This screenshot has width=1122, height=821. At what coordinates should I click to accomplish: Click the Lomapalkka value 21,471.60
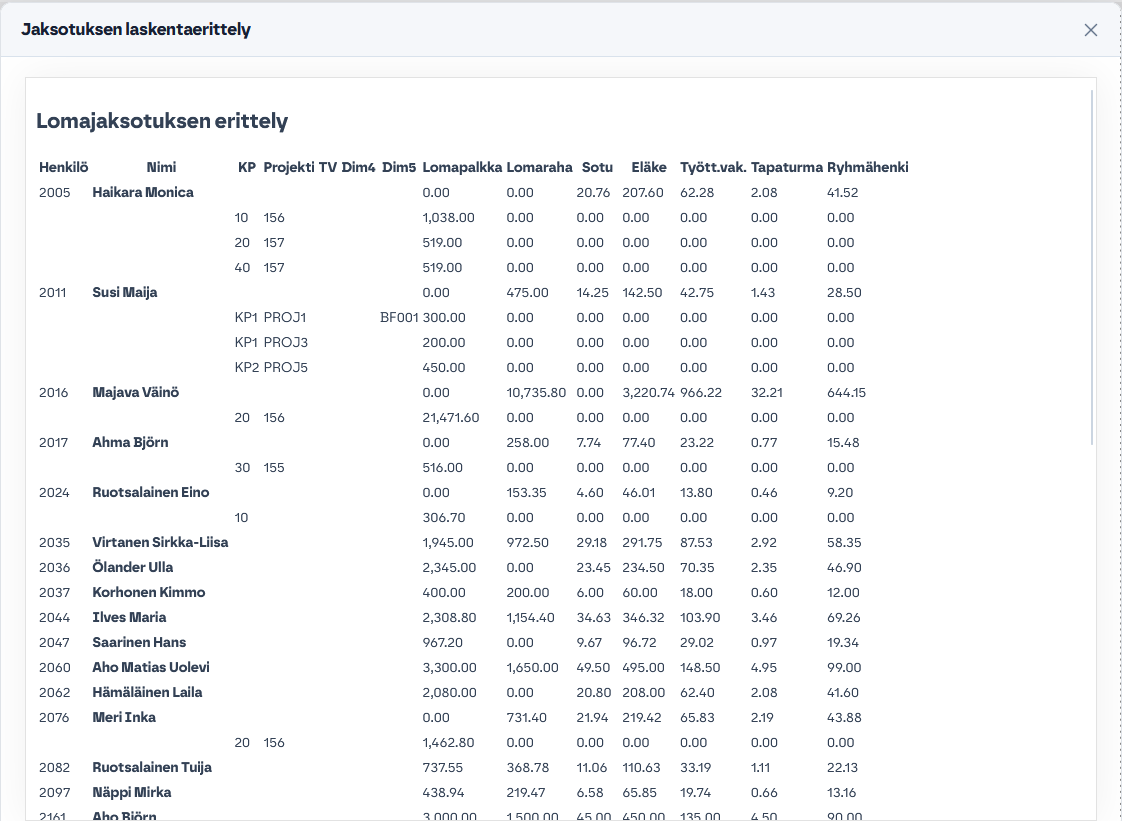(x=451, y=418)
